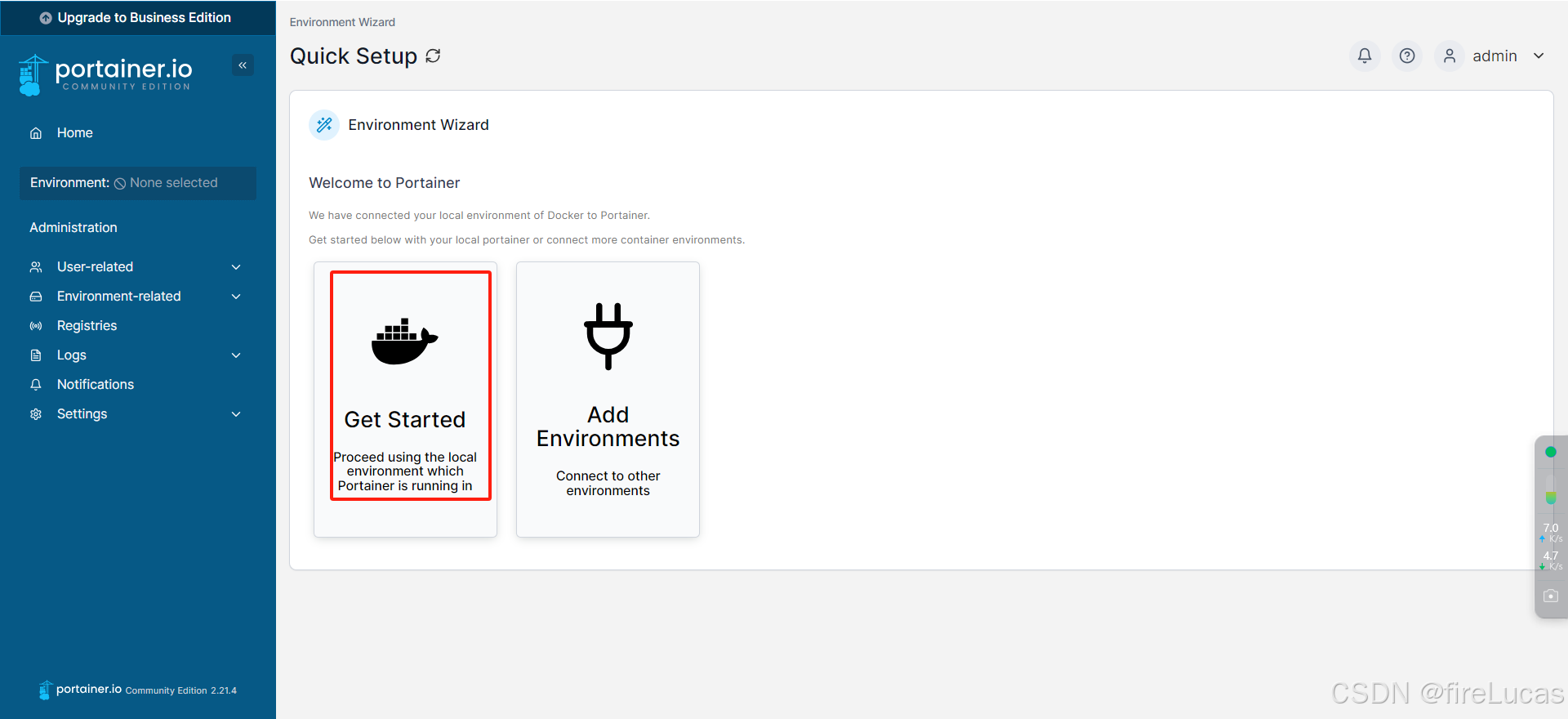Click the Welcome to Portainer heading
This screenshot has height=719, width=1568.
tap(385, 183)
